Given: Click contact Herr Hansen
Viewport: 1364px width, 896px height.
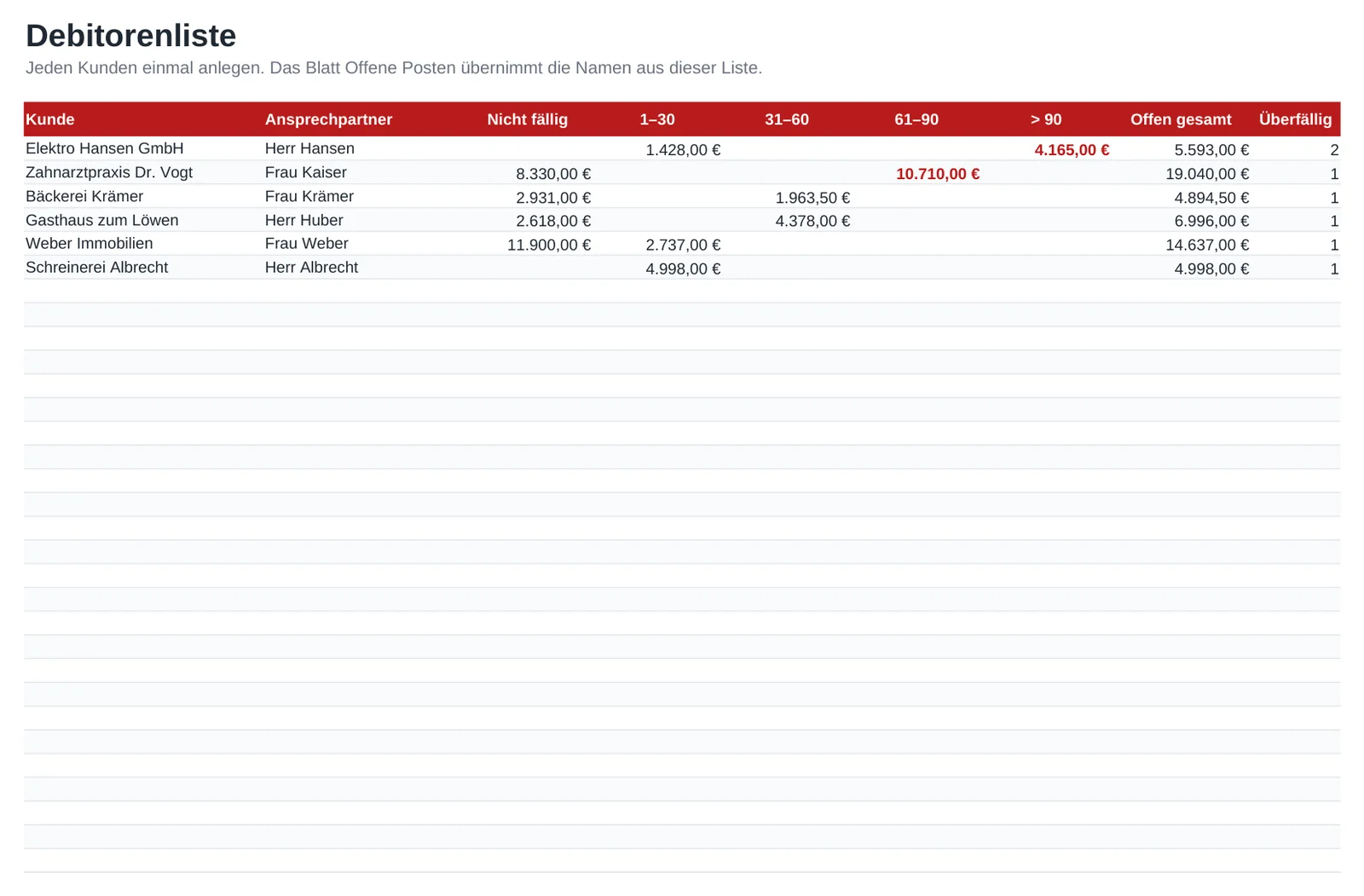Looking at the screenshot, I should pos(309,148).
